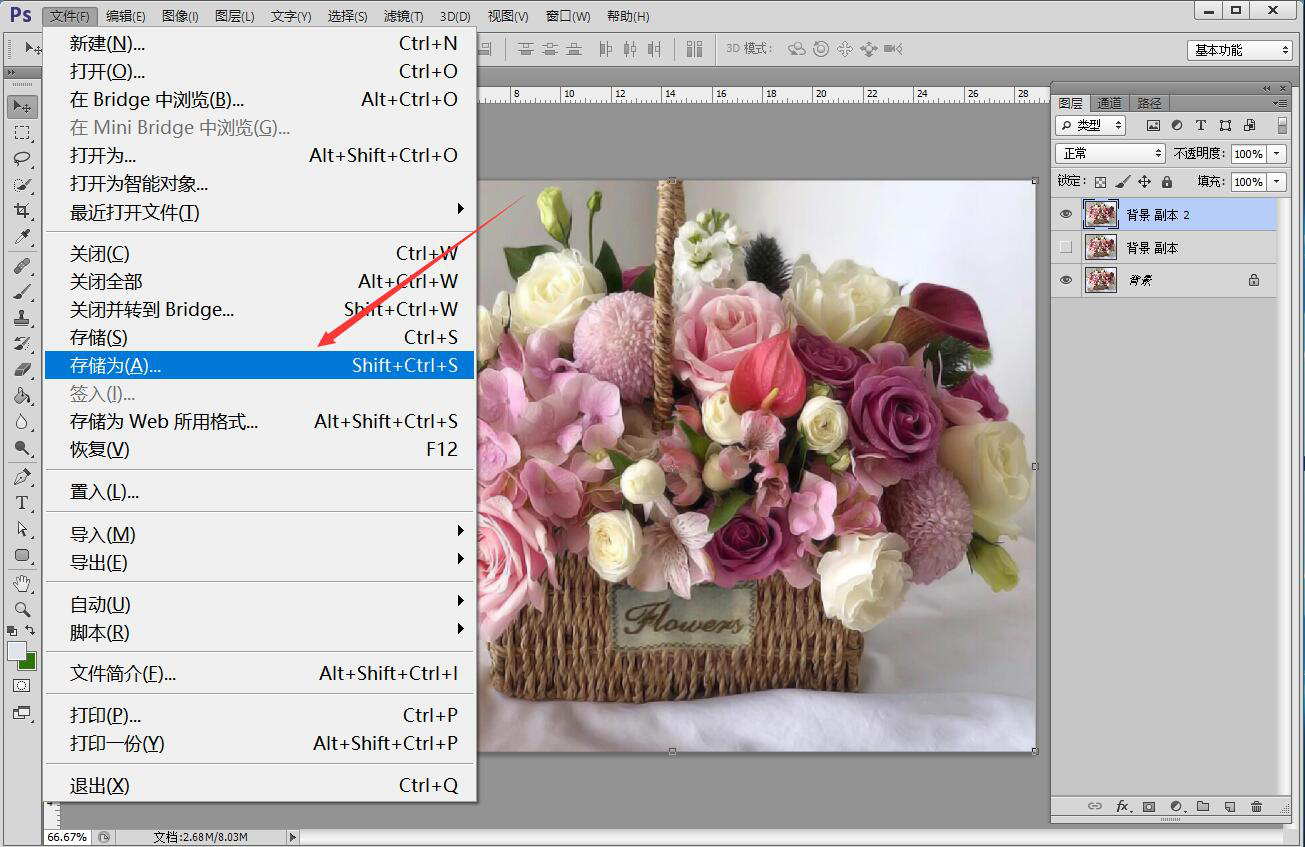Screen dimensions: 1305x847
Task: Open the 图像 menu
Action: tap(180, 16)
